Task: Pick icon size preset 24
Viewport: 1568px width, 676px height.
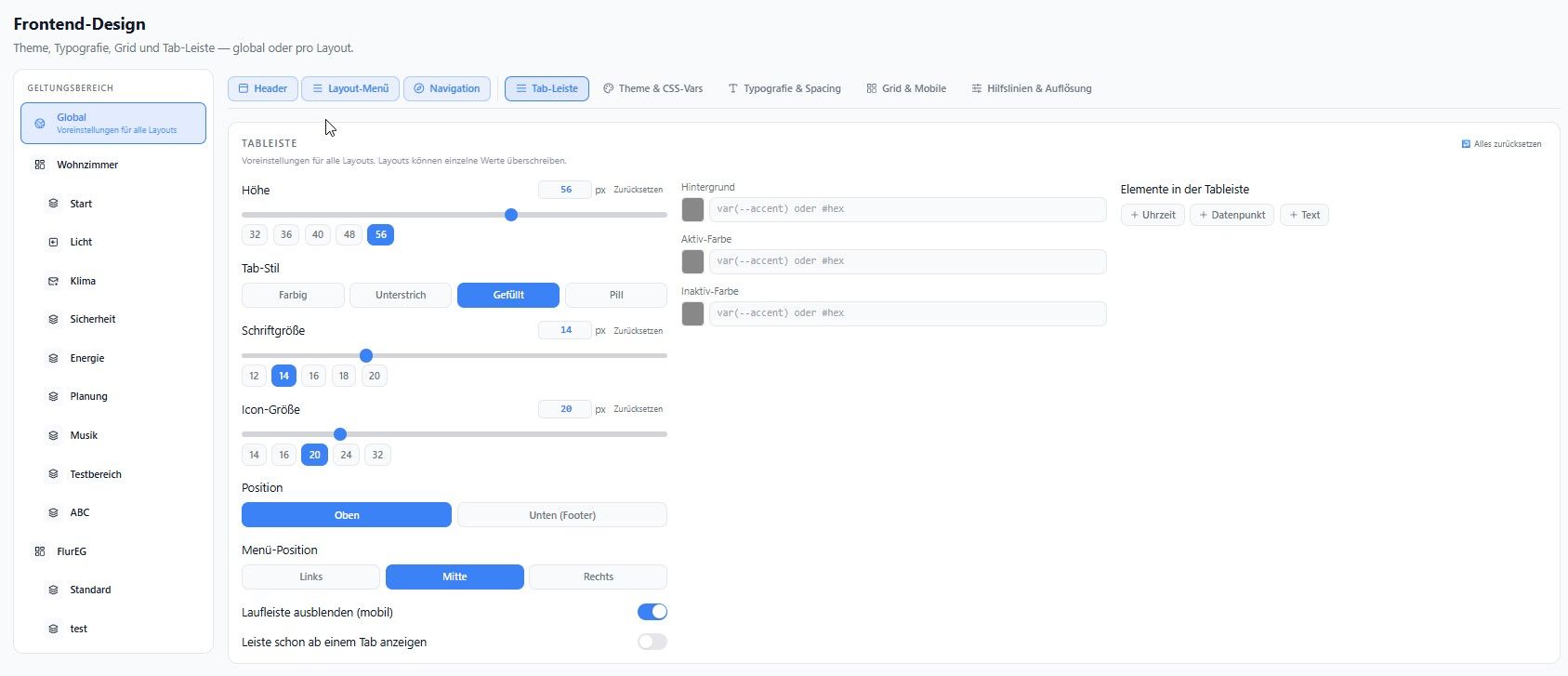Action: [x=346, y=455]
